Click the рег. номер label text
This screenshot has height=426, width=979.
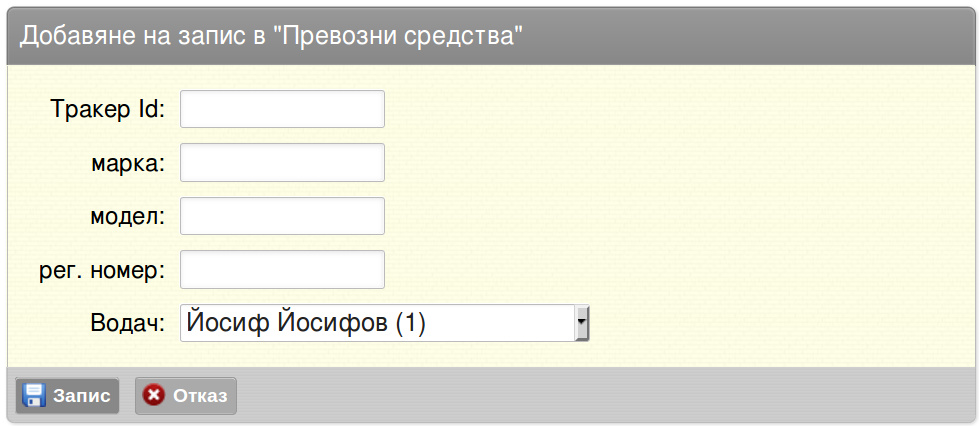102,270
